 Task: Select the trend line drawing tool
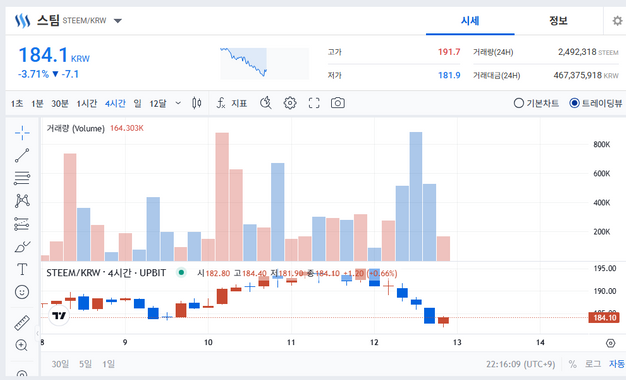click(x=22, y=155)
